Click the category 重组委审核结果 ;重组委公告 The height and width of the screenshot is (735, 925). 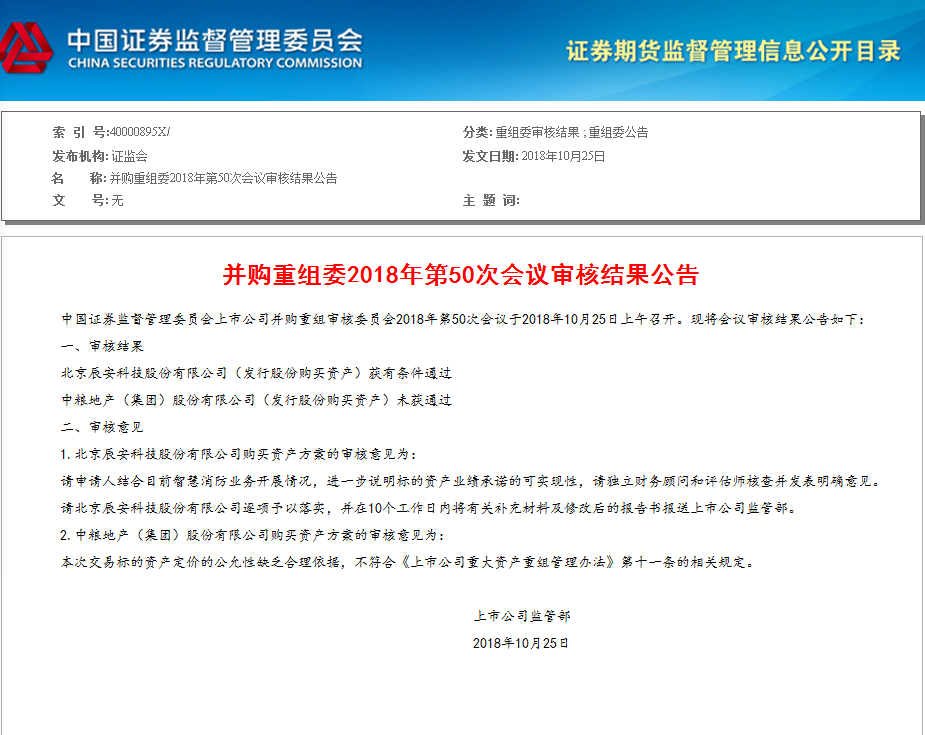coord(572,132)
